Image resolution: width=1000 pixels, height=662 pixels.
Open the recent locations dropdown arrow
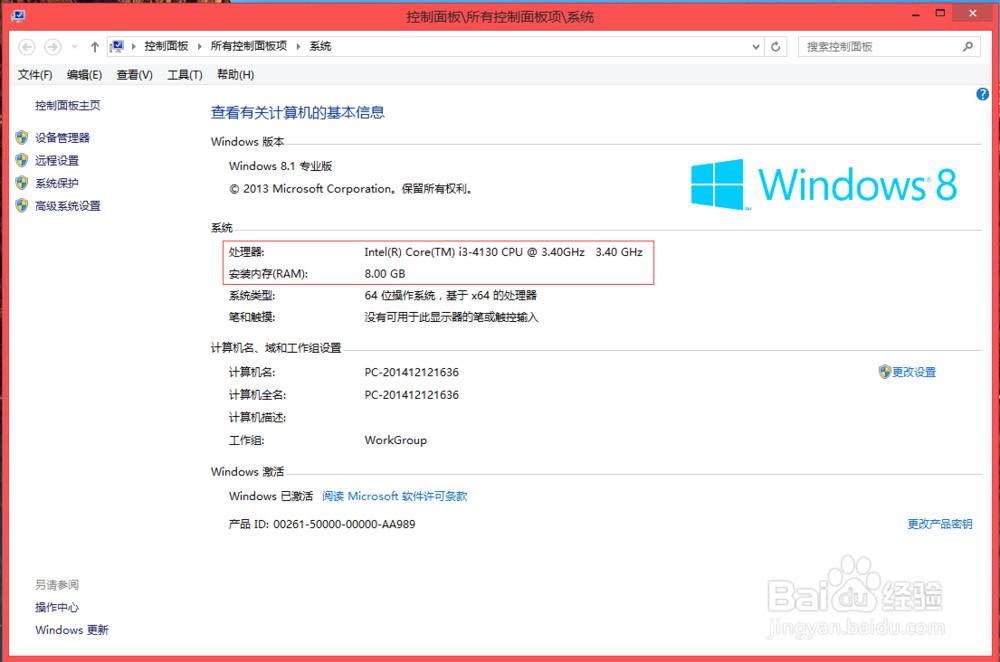click(75, 47)
